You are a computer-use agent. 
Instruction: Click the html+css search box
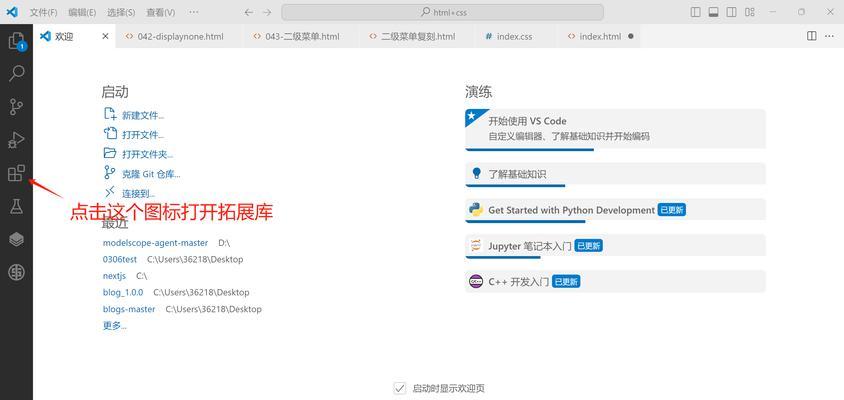[x=442, y=12]
